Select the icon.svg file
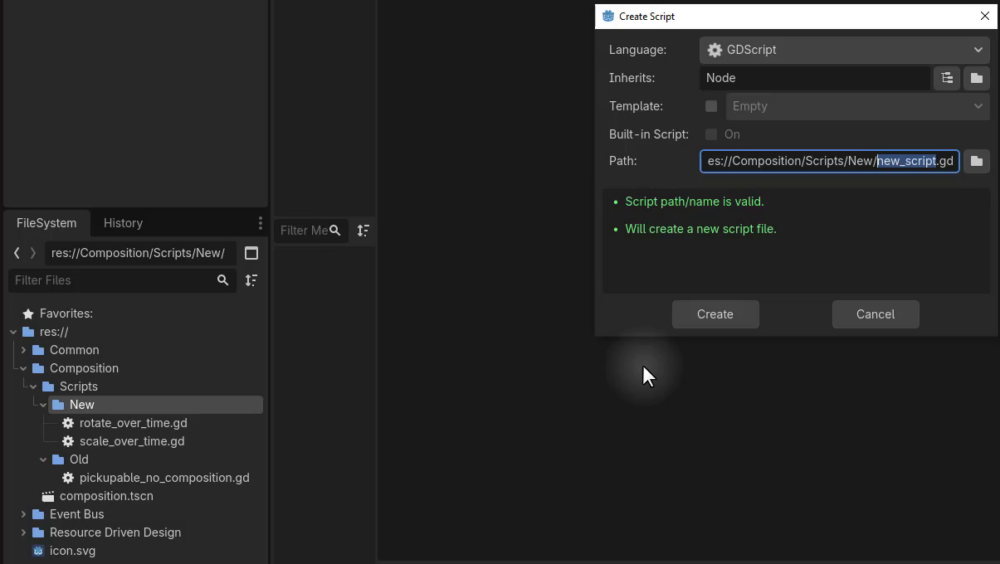1000x564 pixels. [x=72, y=551]
